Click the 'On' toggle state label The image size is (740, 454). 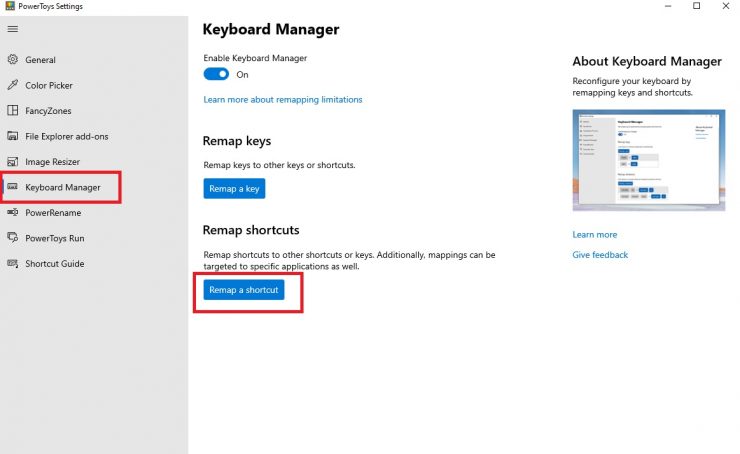242,75
